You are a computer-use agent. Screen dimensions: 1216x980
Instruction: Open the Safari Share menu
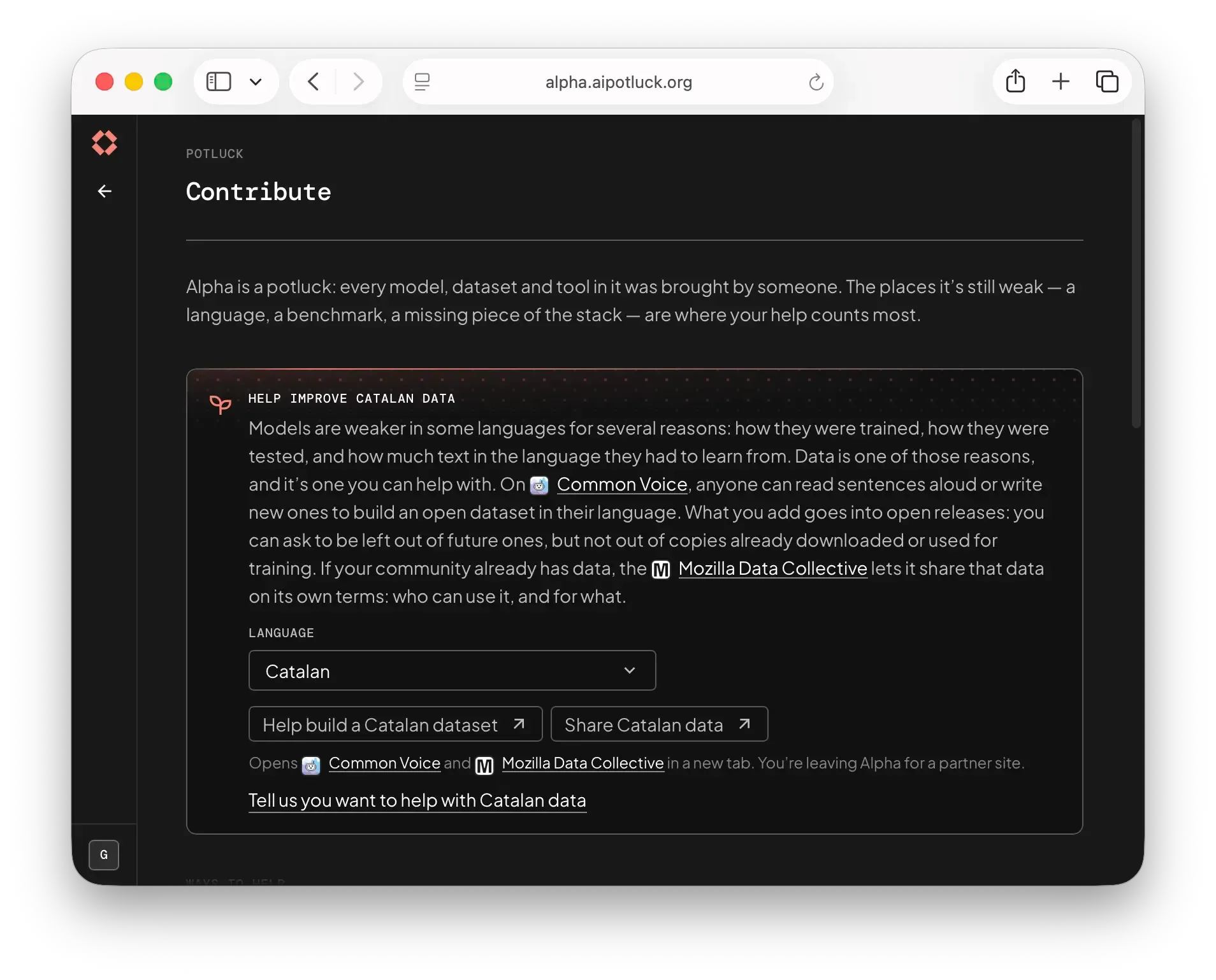[x=1015, y=81]
